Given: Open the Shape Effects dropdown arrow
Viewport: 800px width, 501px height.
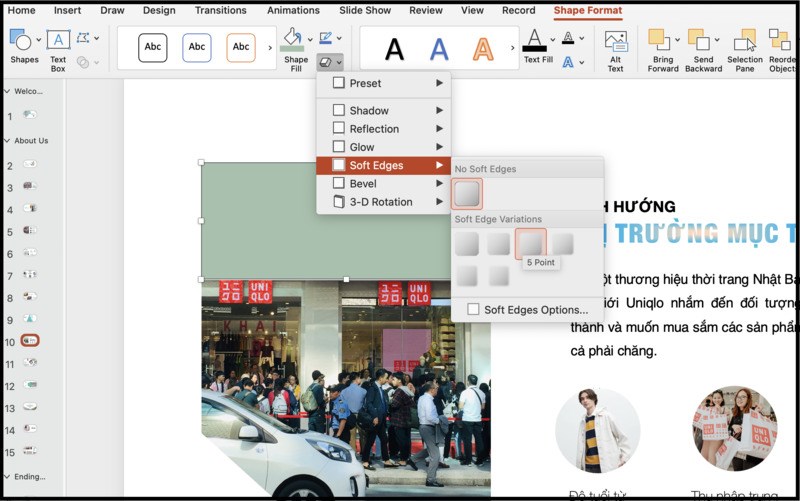Looking at the screenshot, I should pos(339,62).
